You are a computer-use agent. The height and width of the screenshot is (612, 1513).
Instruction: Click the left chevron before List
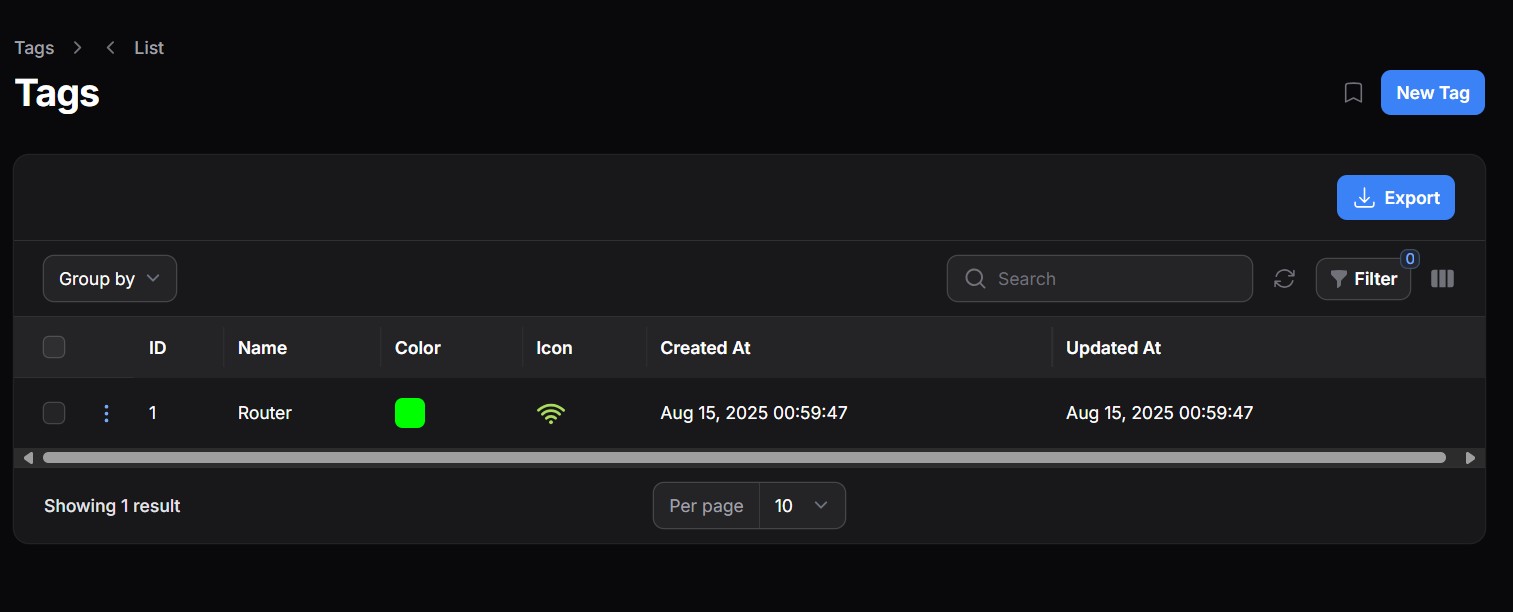[110, 48]
